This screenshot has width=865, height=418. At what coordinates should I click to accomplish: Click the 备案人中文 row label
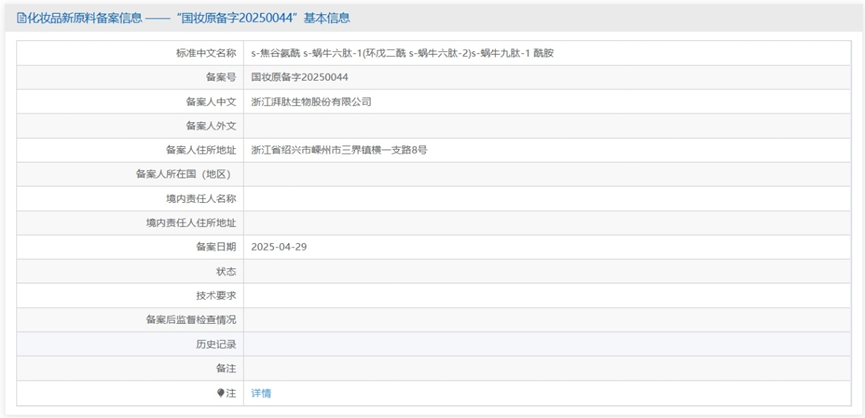pos(211,101)
